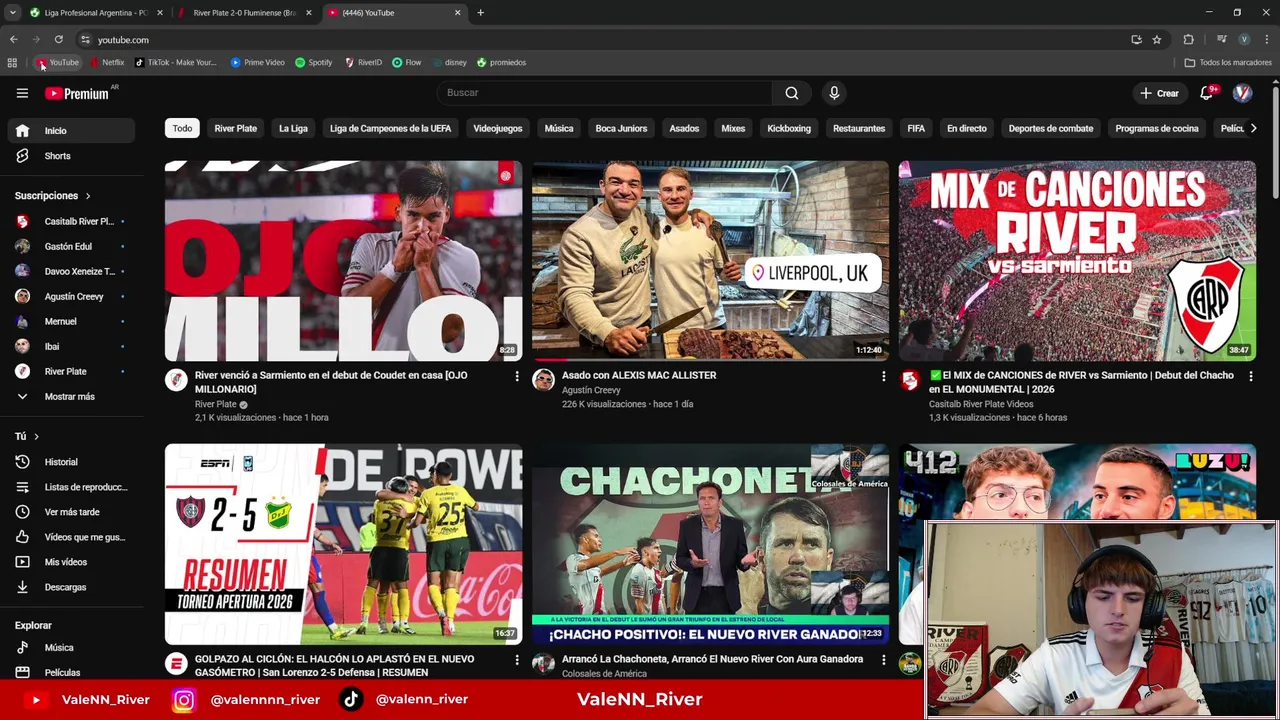This screenshot has height=720, width=1280.
Task: Open Videos que me gustan
Action: pos(72,537)
